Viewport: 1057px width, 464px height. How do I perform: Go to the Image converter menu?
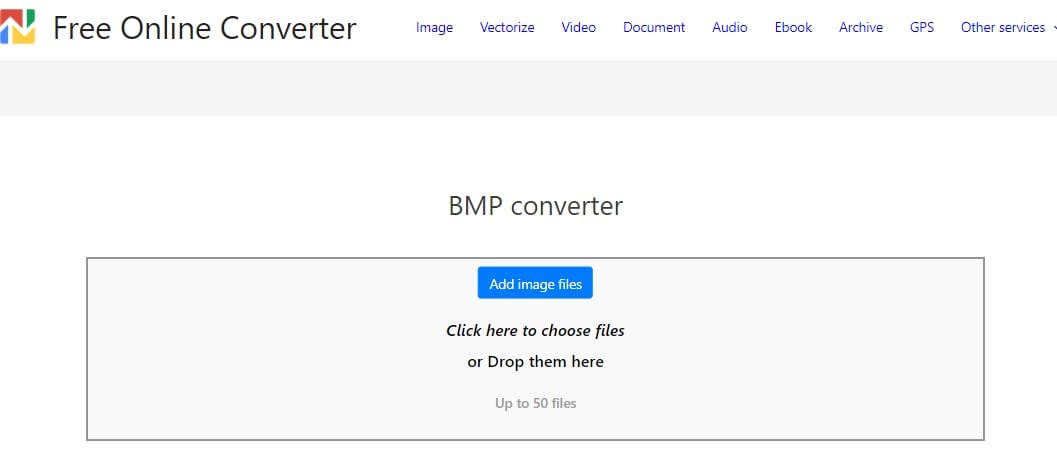point(434,28)
